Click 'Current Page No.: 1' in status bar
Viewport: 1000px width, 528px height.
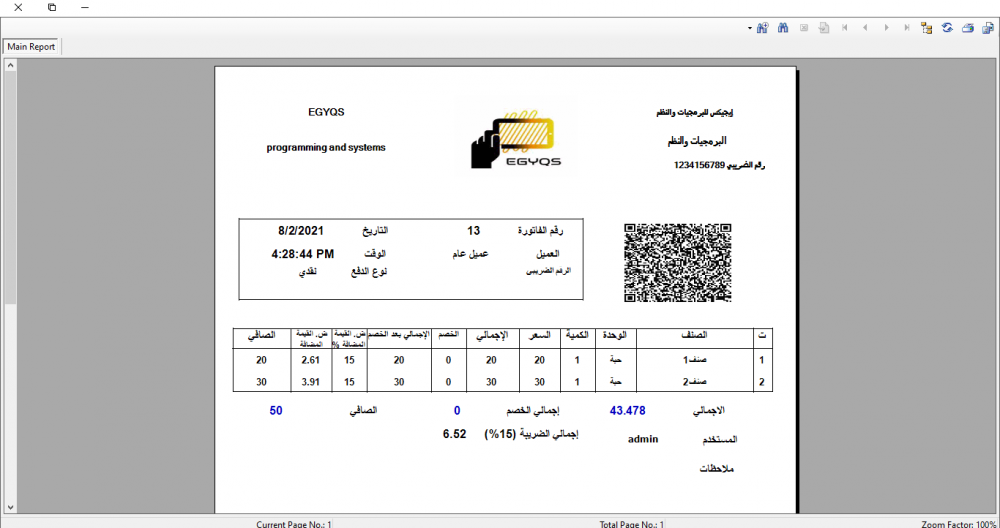coord(293,524)
